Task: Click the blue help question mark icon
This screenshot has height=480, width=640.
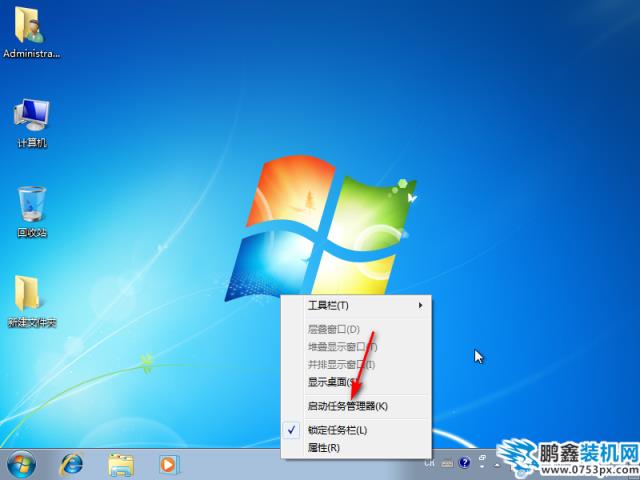Action: [464, 463]
